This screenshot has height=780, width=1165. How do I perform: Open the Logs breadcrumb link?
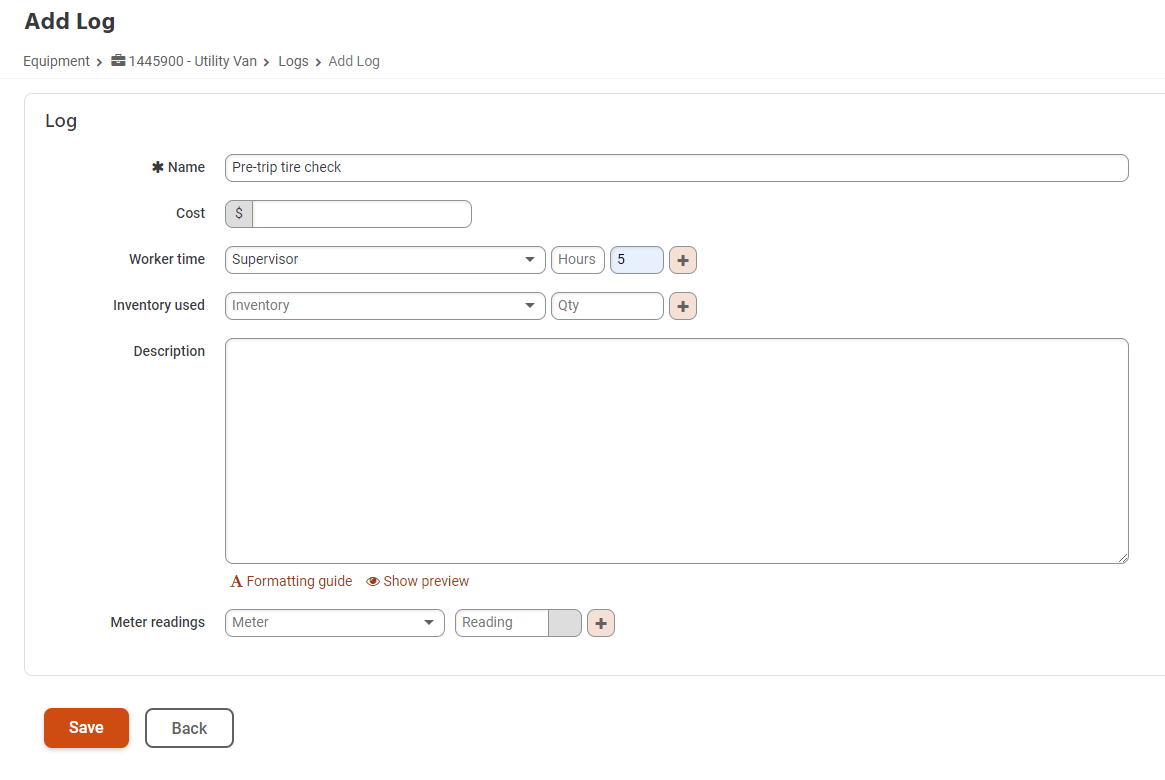click(x=293, y=61)
